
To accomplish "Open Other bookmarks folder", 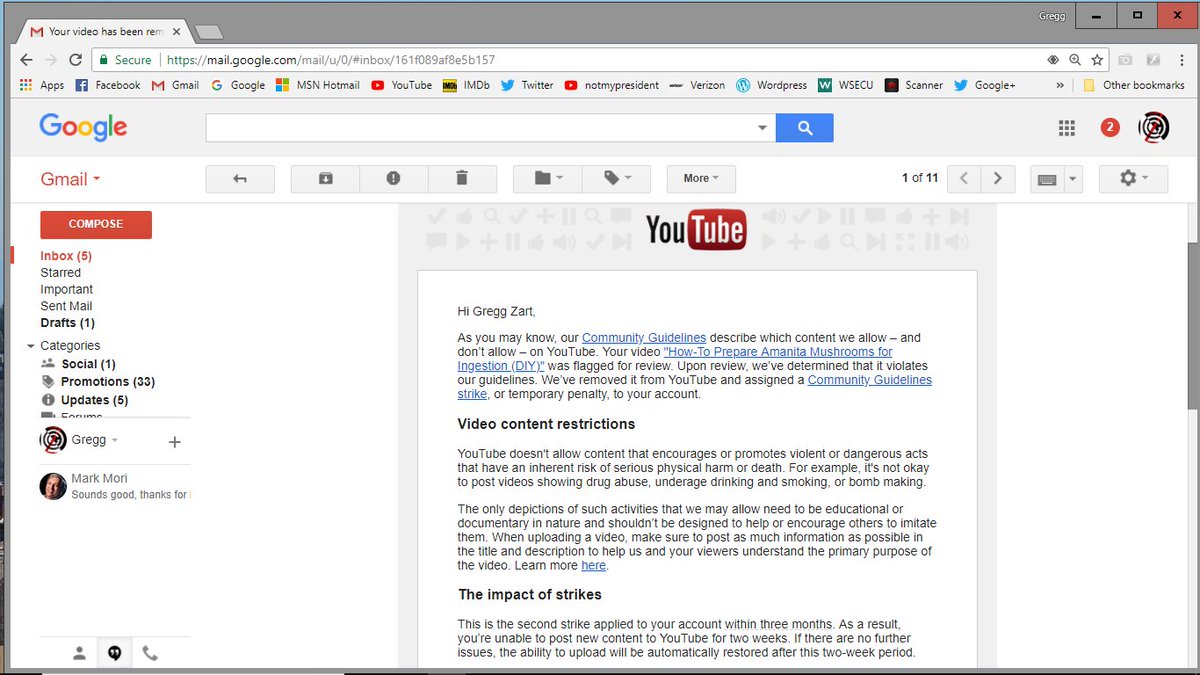I will tap(1133, 85).
